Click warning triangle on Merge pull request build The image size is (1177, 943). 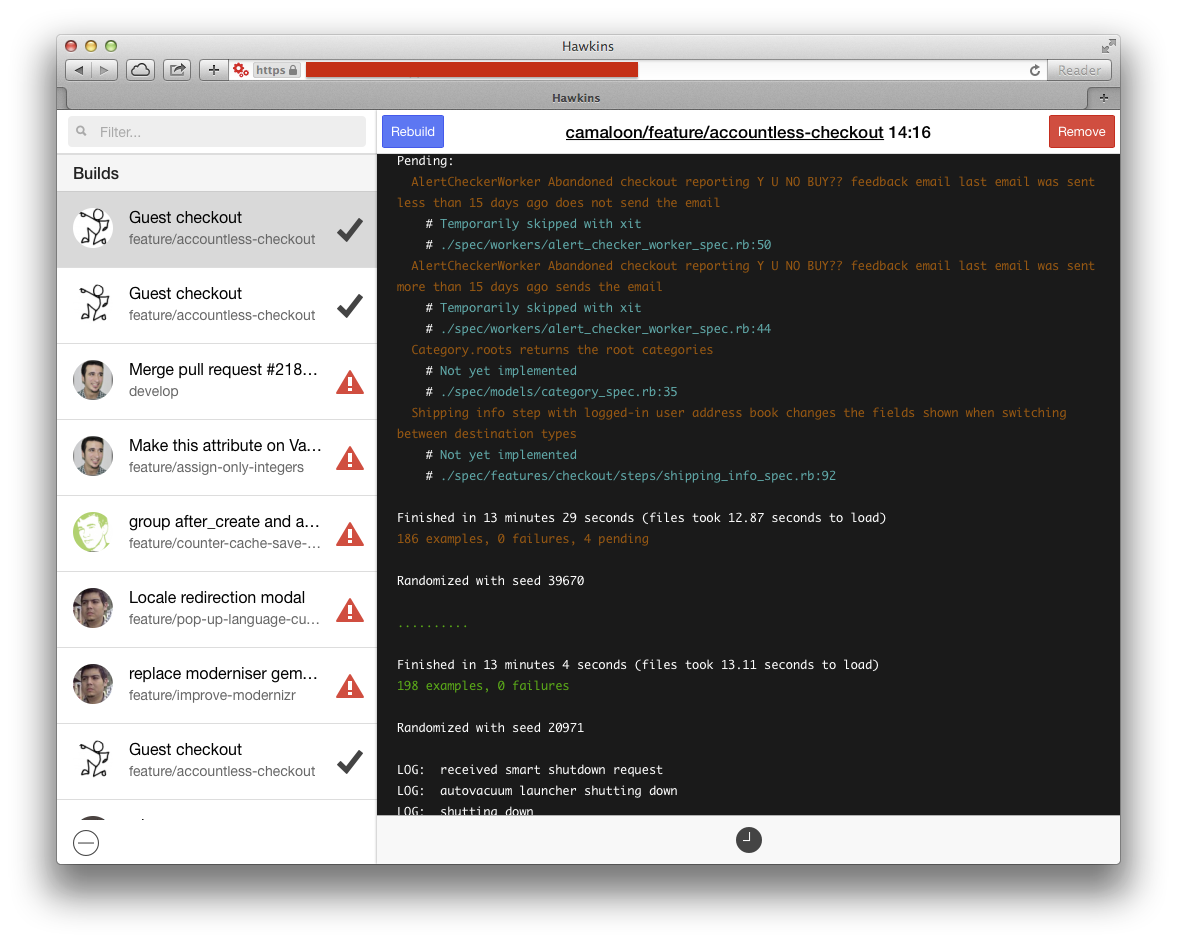pyautogui.click(x=350, y=382)
